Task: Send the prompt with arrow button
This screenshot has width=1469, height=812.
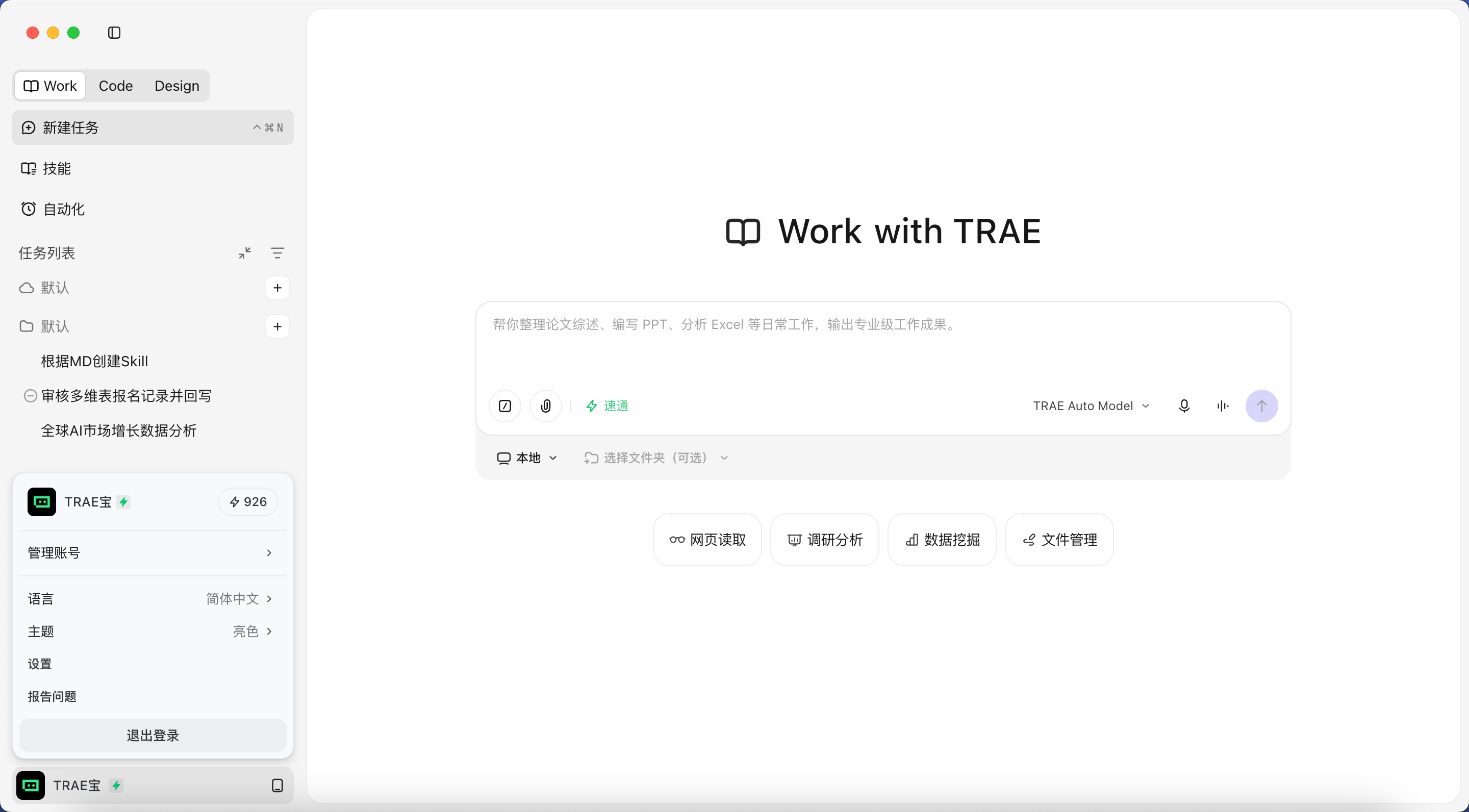Action: click(x=1261, y=406)
